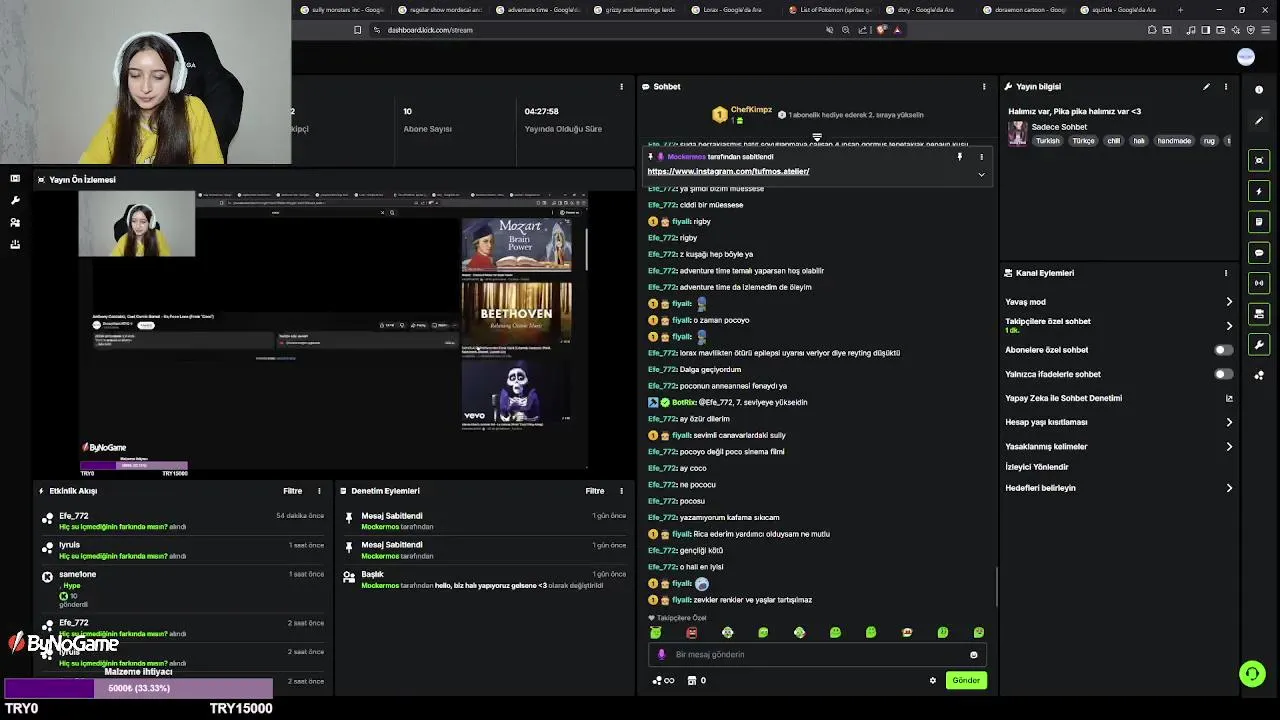
Task: Click the chat scrollbar
Action: pyautogui.click(x=996, y=586)
